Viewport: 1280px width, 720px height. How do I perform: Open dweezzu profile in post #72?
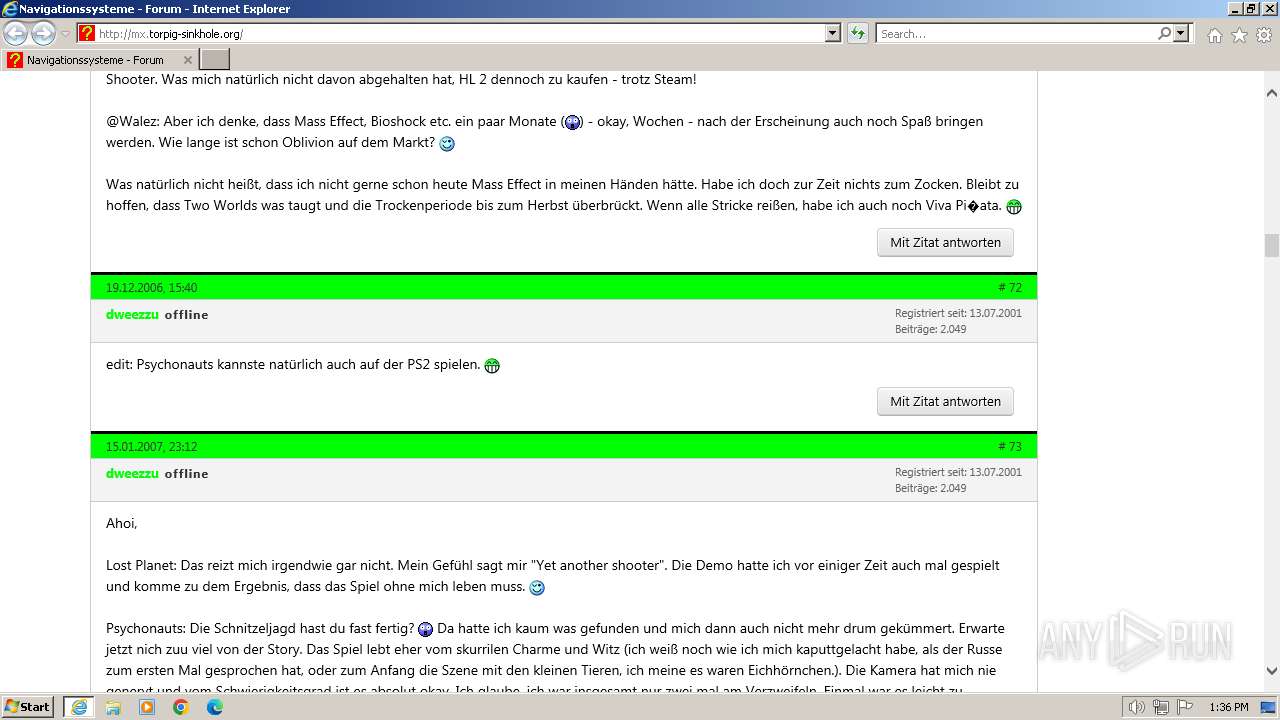coord(132,314)
